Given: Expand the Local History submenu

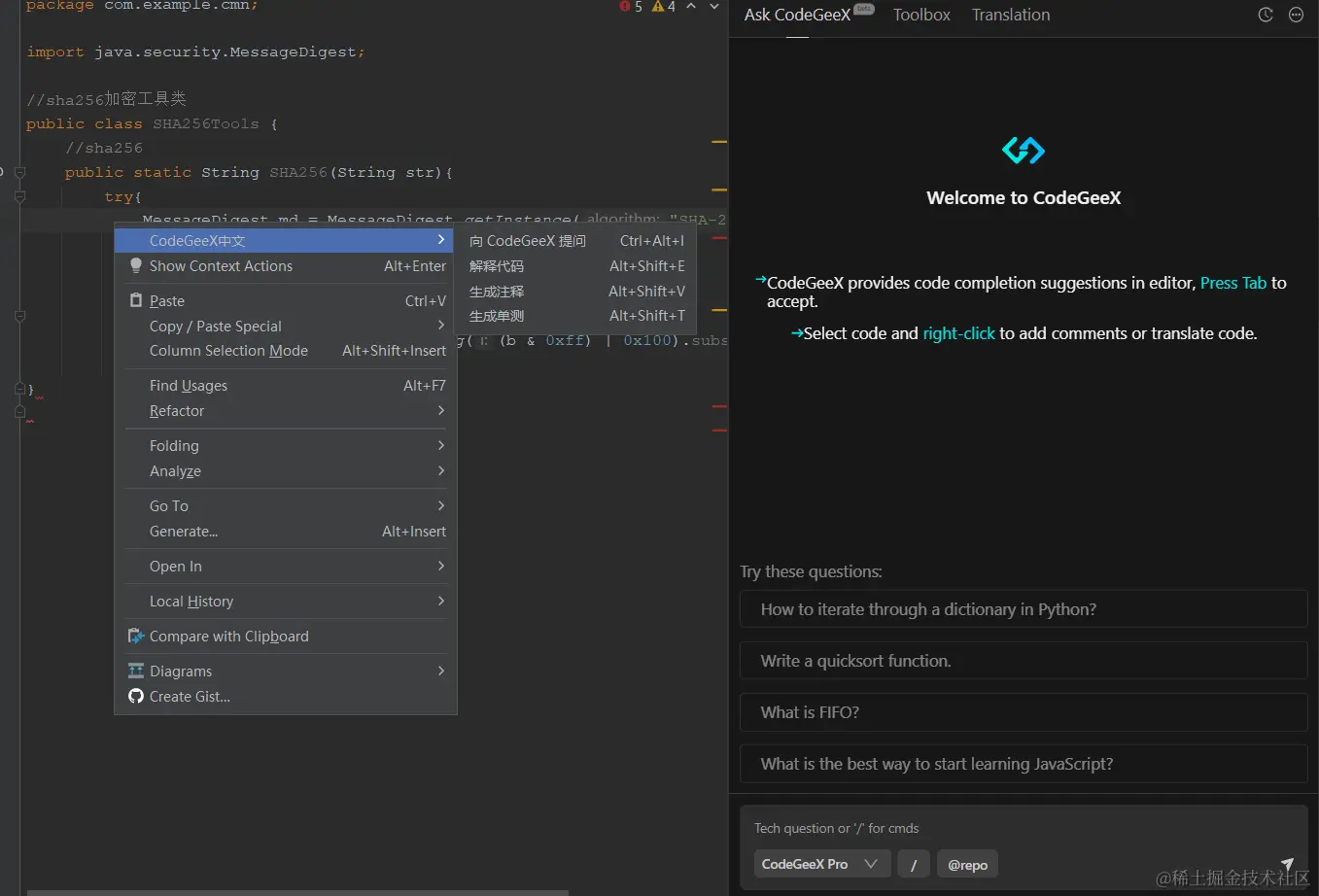Looking at the screenshot, I should point(286,601).
